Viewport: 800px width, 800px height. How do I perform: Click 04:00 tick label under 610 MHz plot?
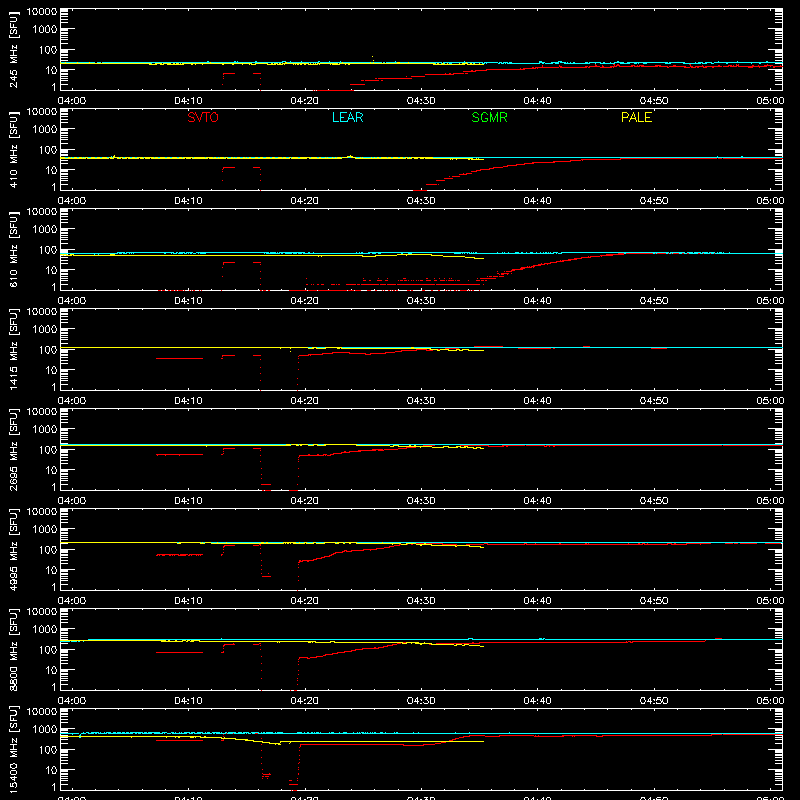pos(72,301)
